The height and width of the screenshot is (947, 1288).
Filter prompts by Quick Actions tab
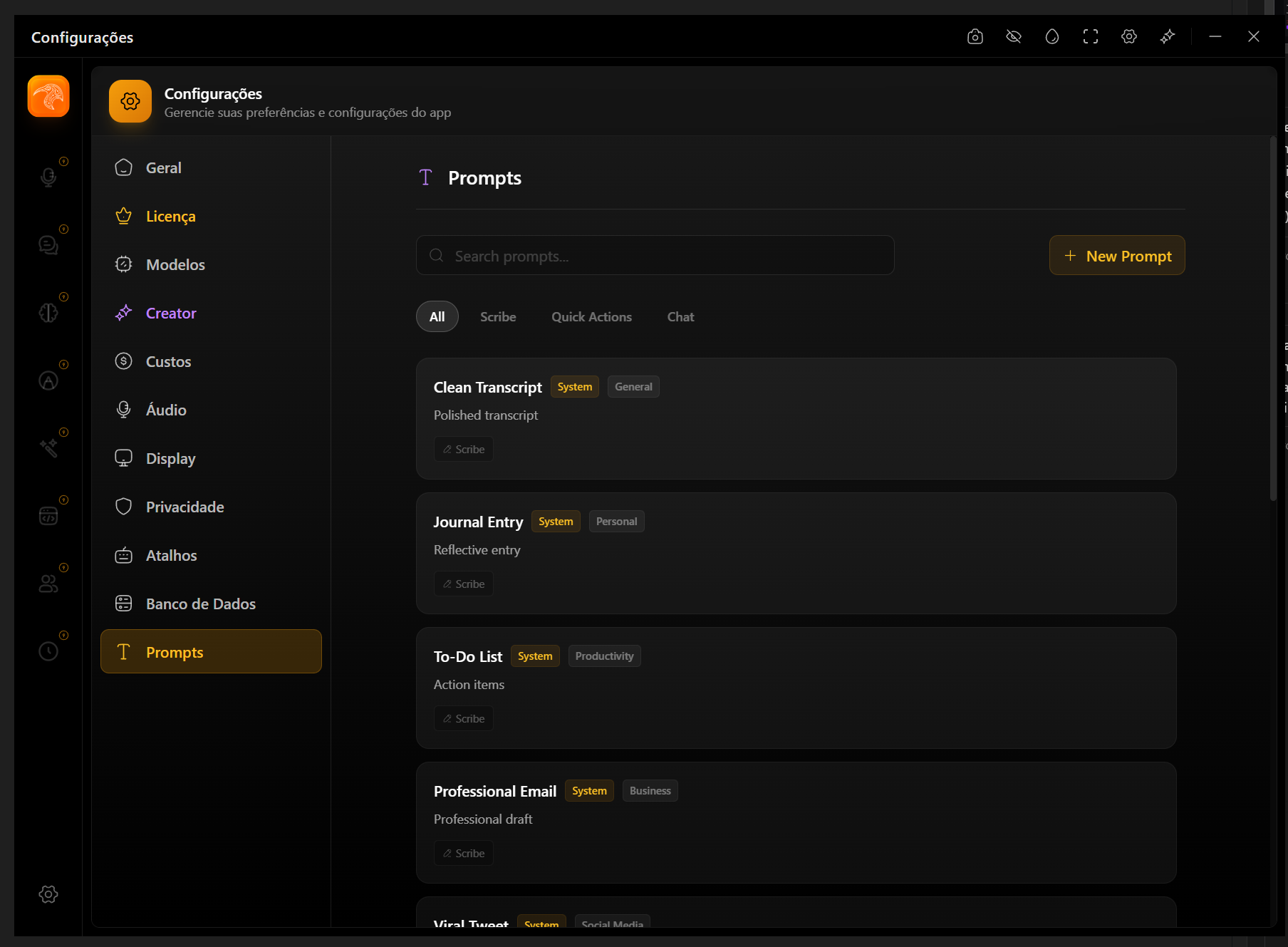tap(591, 316)
